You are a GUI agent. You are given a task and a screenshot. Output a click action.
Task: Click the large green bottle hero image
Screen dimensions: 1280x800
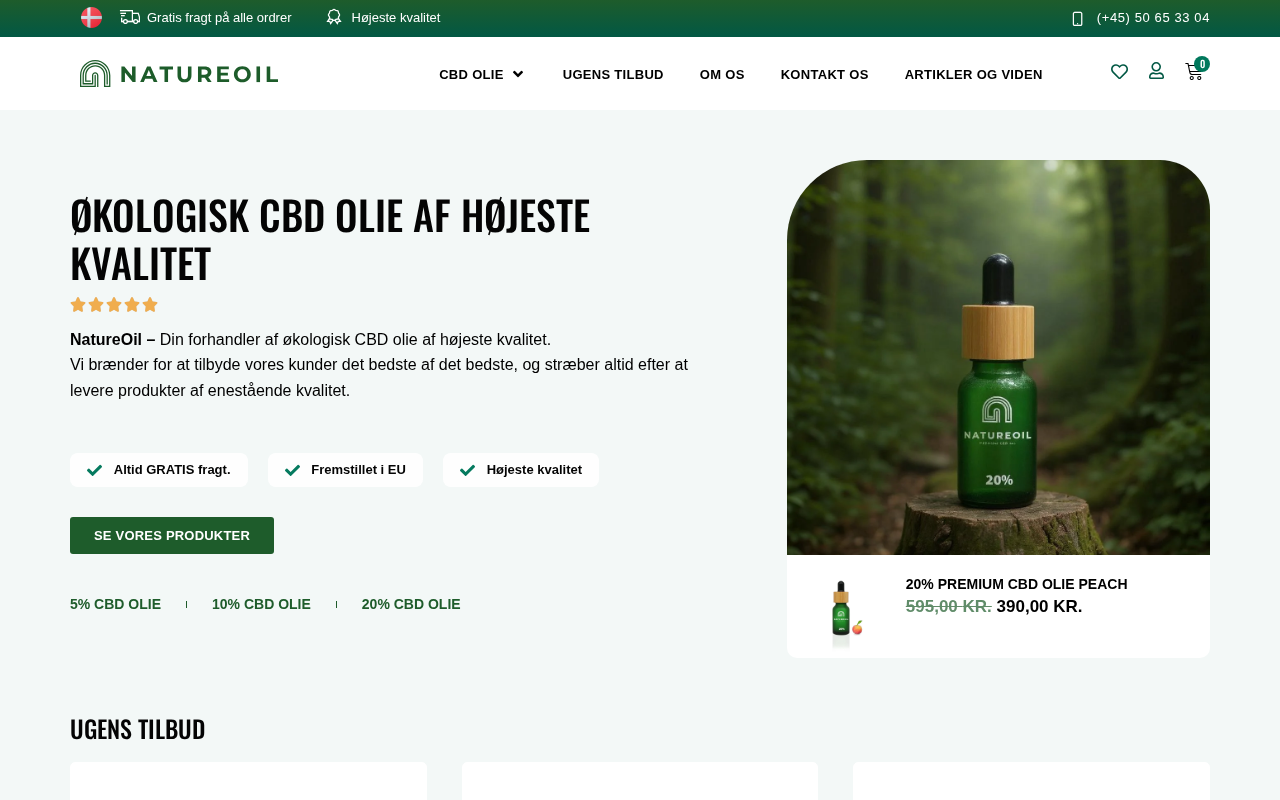(998, 357)
